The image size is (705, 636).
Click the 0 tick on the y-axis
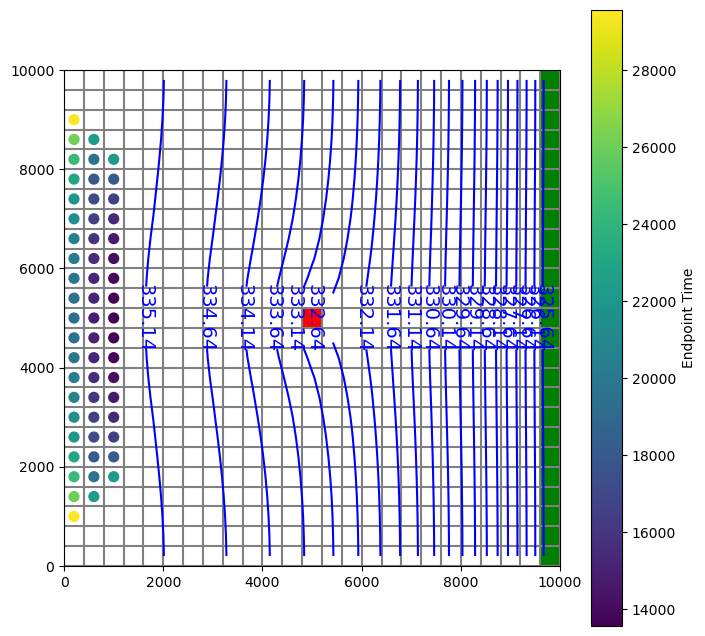click(x=50, y=567)
